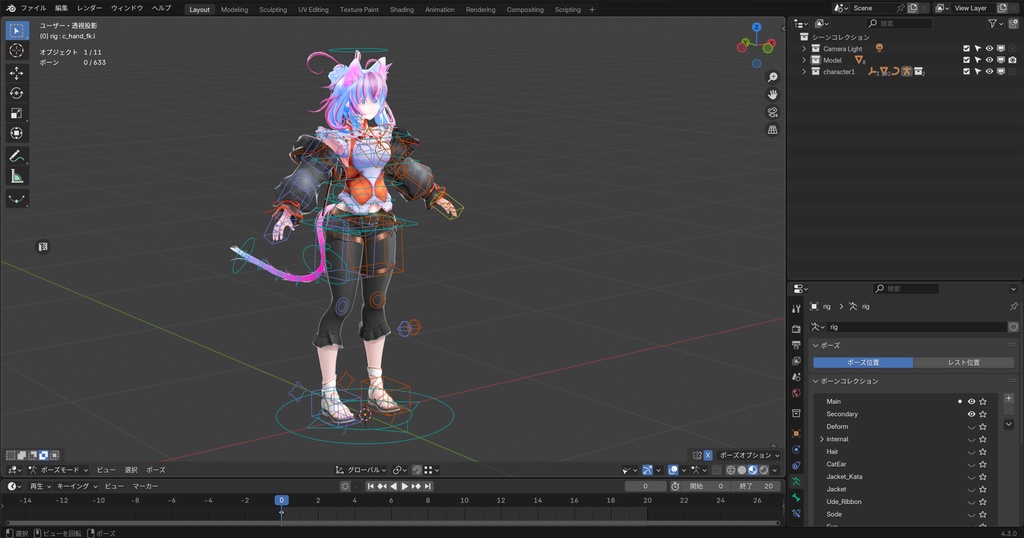Click the outliner filter funnel icon

point(992,24)
